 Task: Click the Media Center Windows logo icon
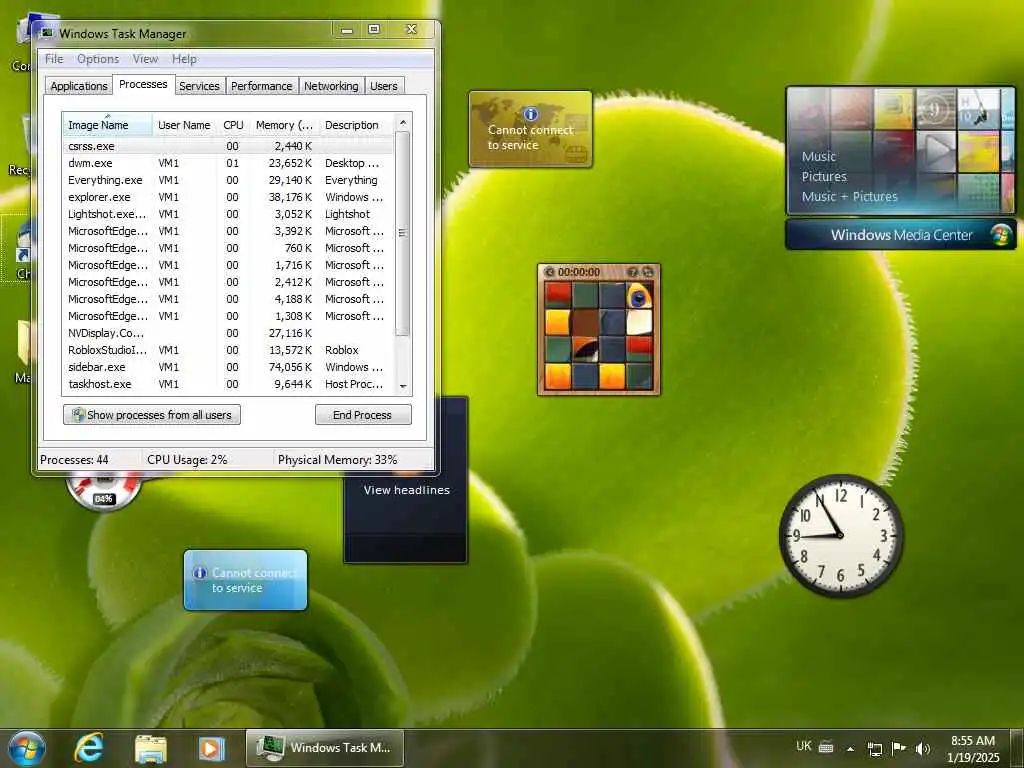pyautogui.click(x=1000, y=235)
